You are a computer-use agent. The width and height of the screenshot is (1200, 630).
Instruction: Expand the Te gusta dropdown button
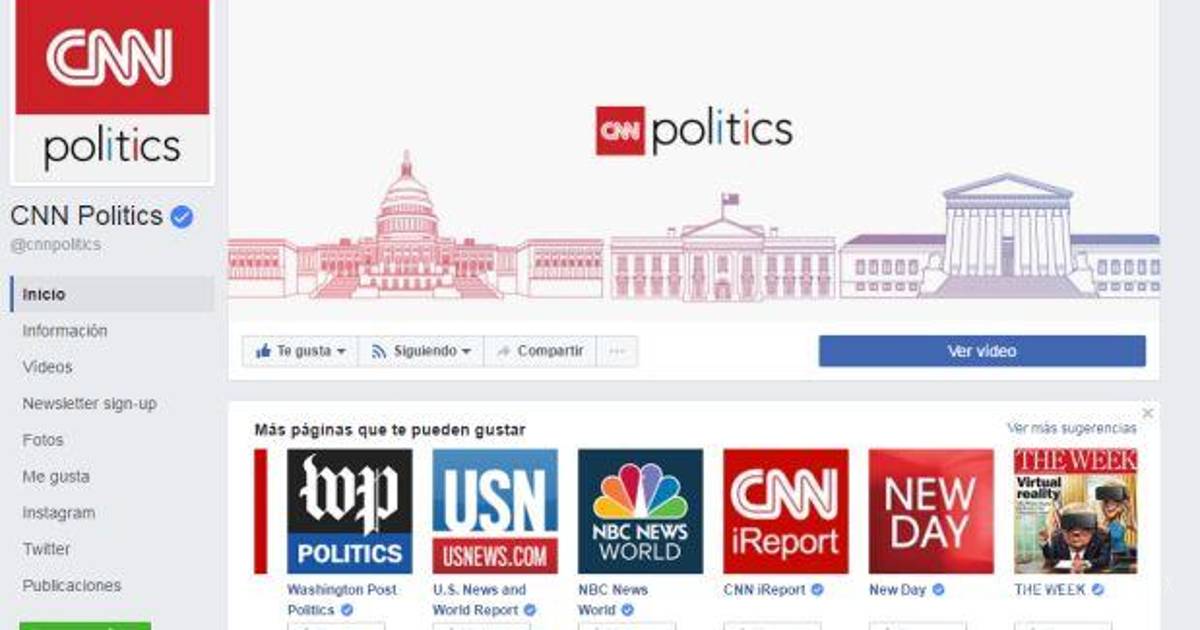[x=300, y=351]
